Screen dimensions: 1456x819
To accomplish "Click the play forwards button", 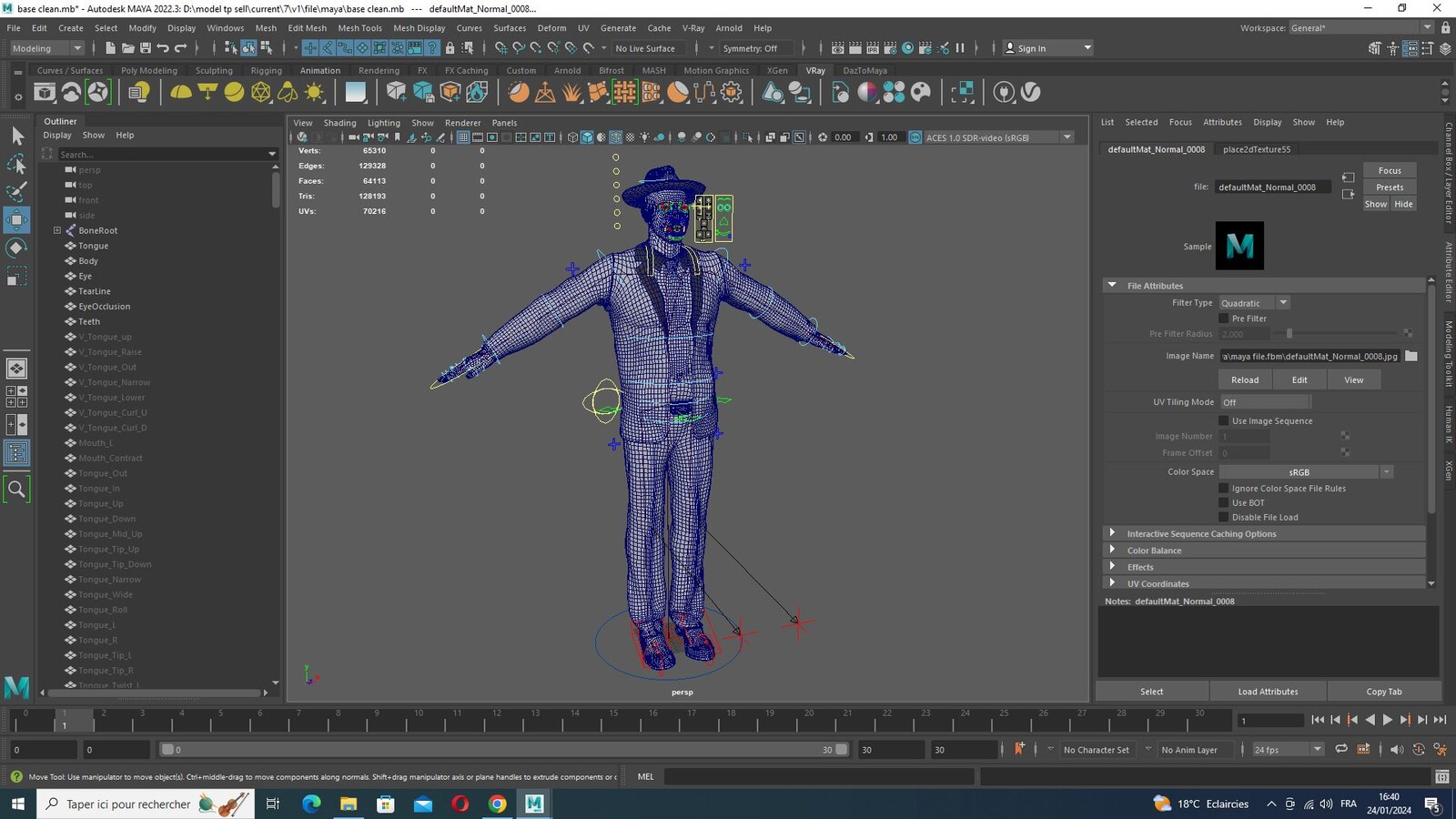I will pyautogui.click(x=1388, y=720).
